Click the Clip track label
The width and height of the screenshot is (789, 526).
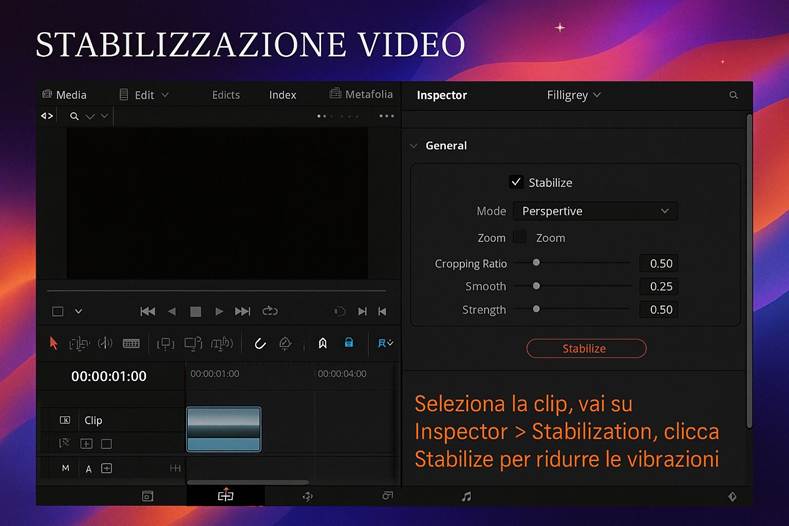pyautogui.click(x=93, y=420)
